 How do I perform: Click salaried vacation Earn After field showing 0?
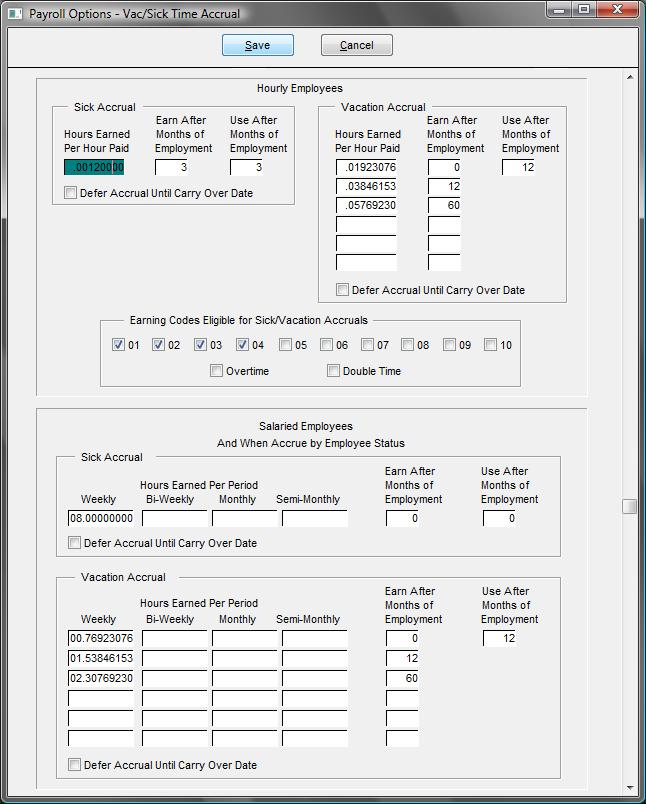[x=402, y=638]
